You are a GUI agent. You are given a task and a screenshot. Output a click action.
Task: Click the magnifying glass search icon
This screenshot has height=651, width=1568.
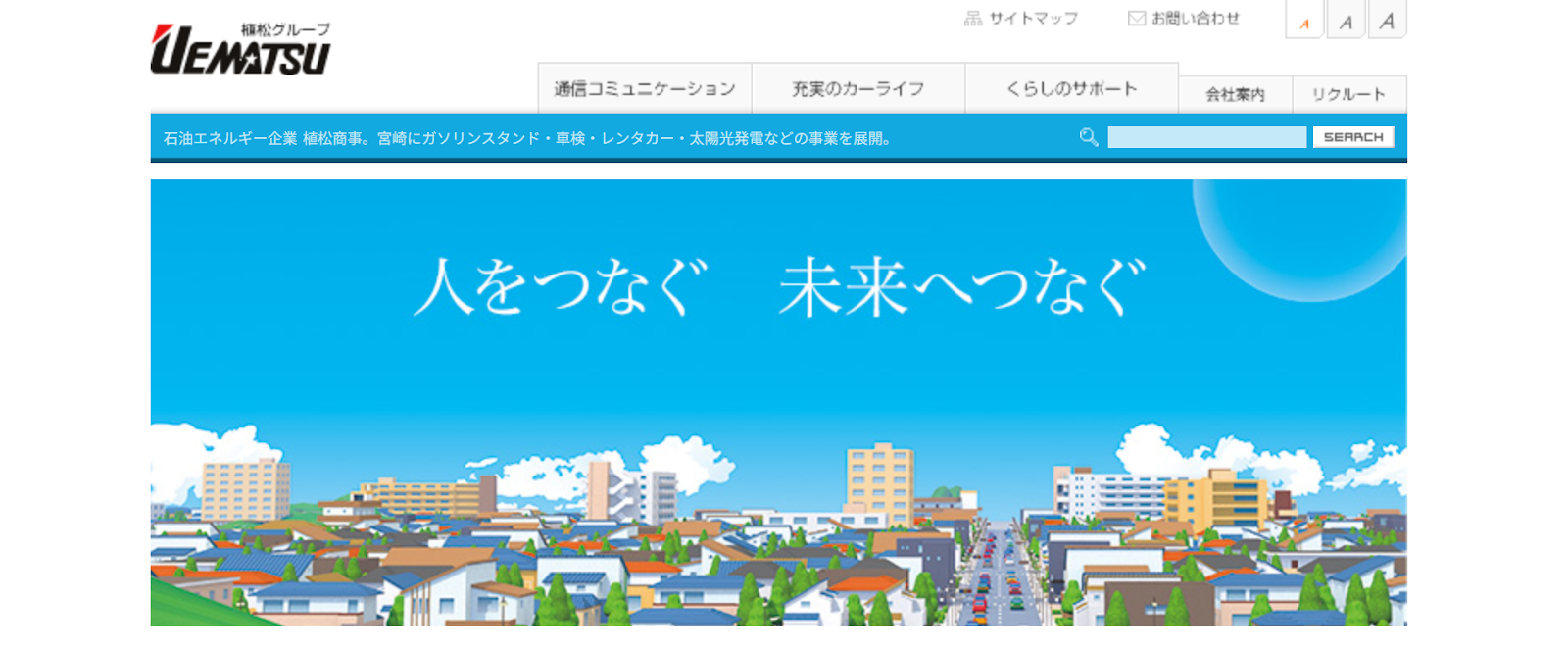(1089, 137)
